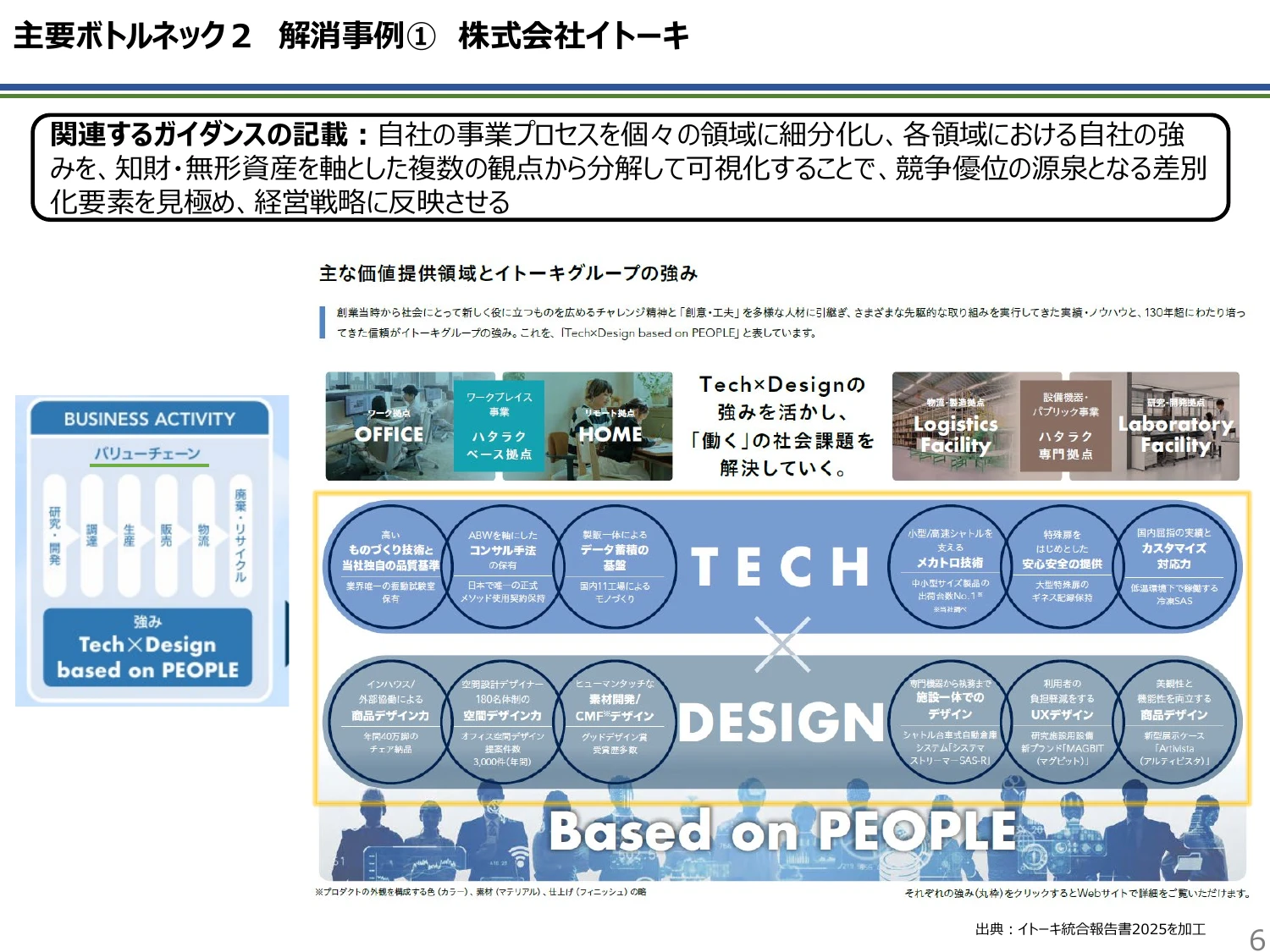Click the Based on PEOPLE banner
The width and height of the screenshot is (1270, 952).
(782, 830)
